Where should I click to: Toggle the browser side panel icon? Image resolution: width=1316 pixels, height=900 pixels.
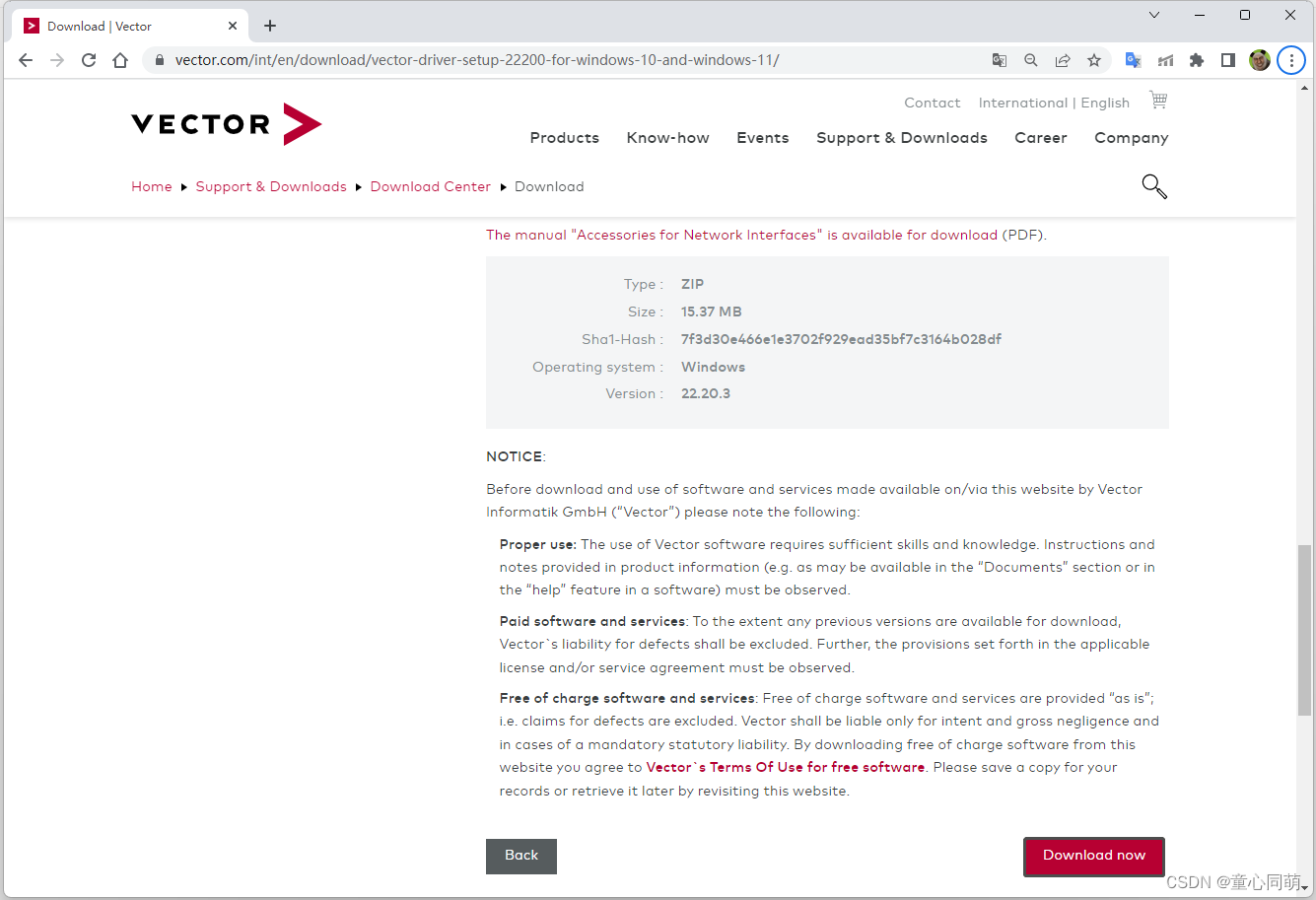point(1228,60)
